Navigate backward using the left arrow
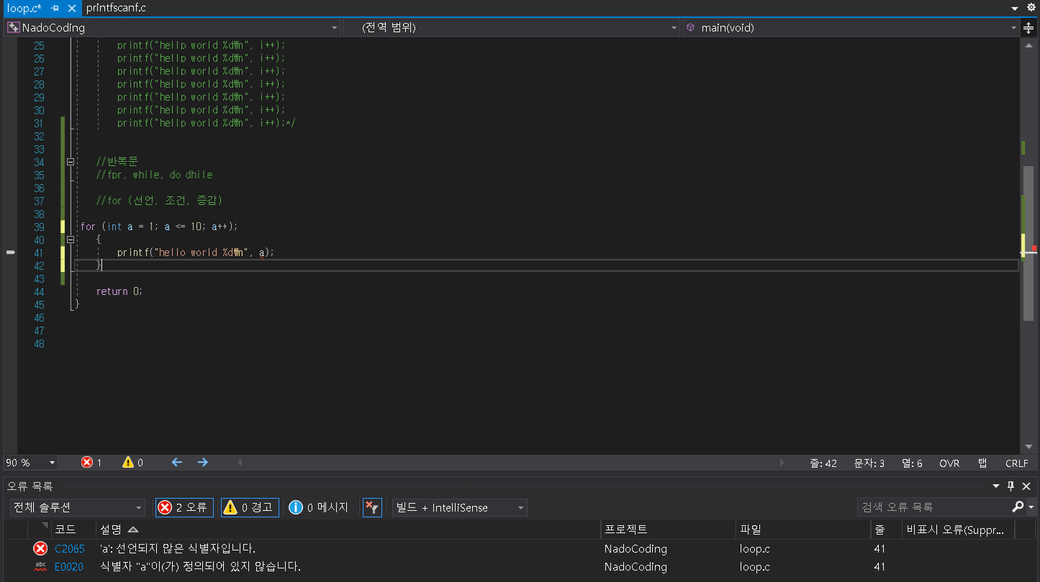The height and width of the screenshot is (582, 1040). 177,462
